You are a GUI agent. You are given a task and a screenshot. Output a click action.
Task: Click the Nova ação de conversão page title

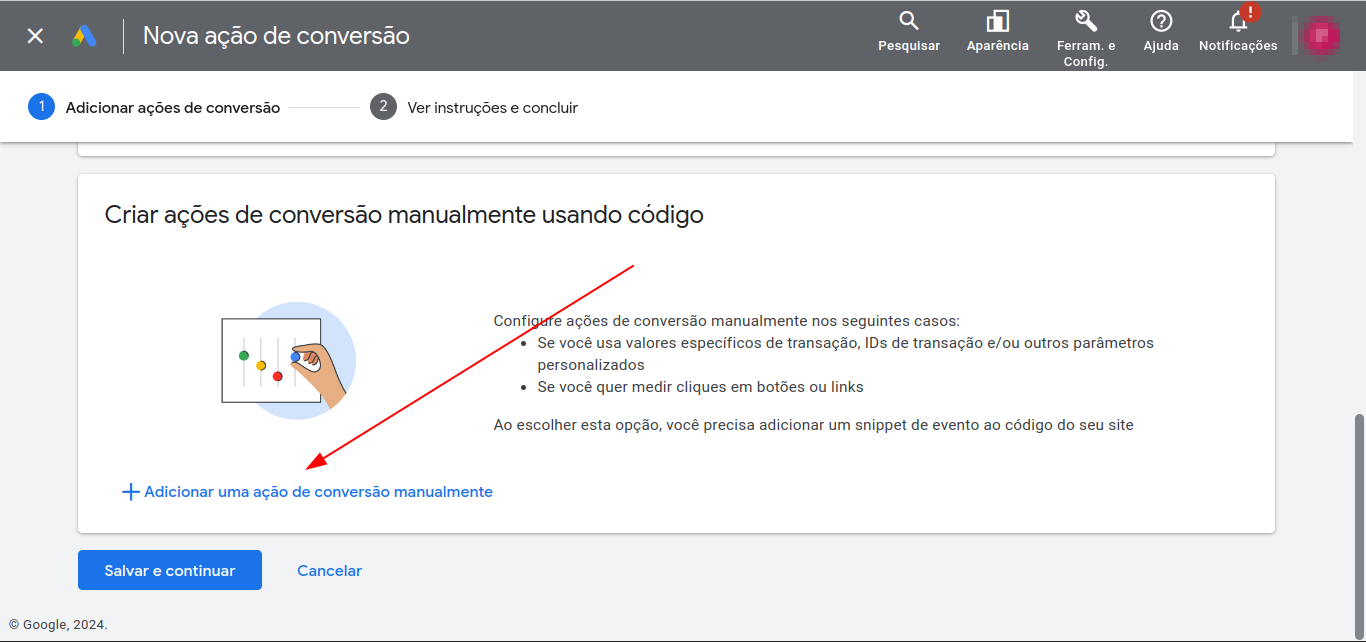[276, 36]
